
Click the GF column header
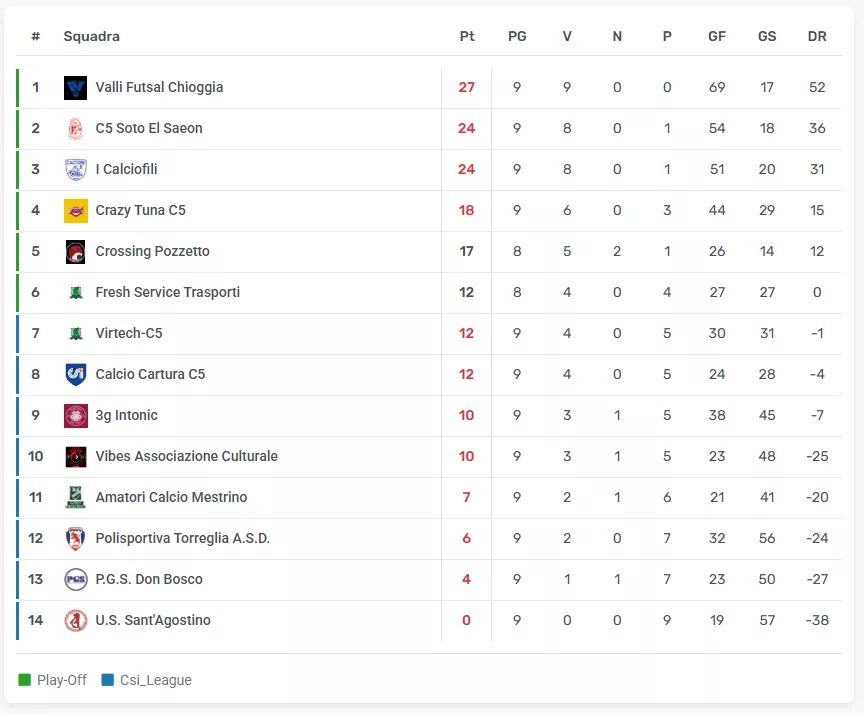[717, 36]
